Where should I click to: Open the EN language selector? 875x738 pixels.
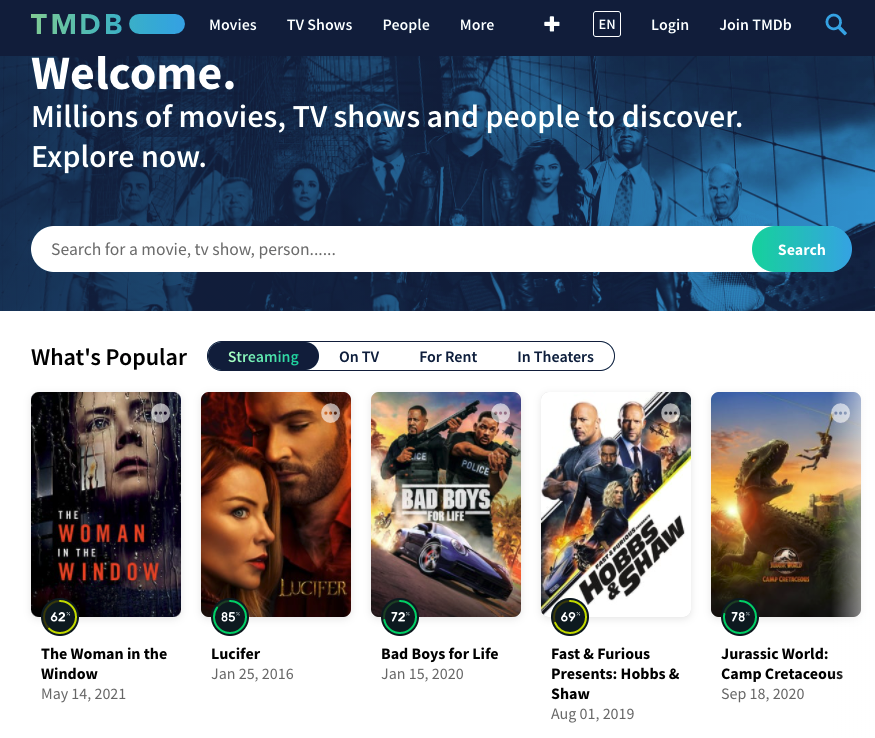pos(607,24)
